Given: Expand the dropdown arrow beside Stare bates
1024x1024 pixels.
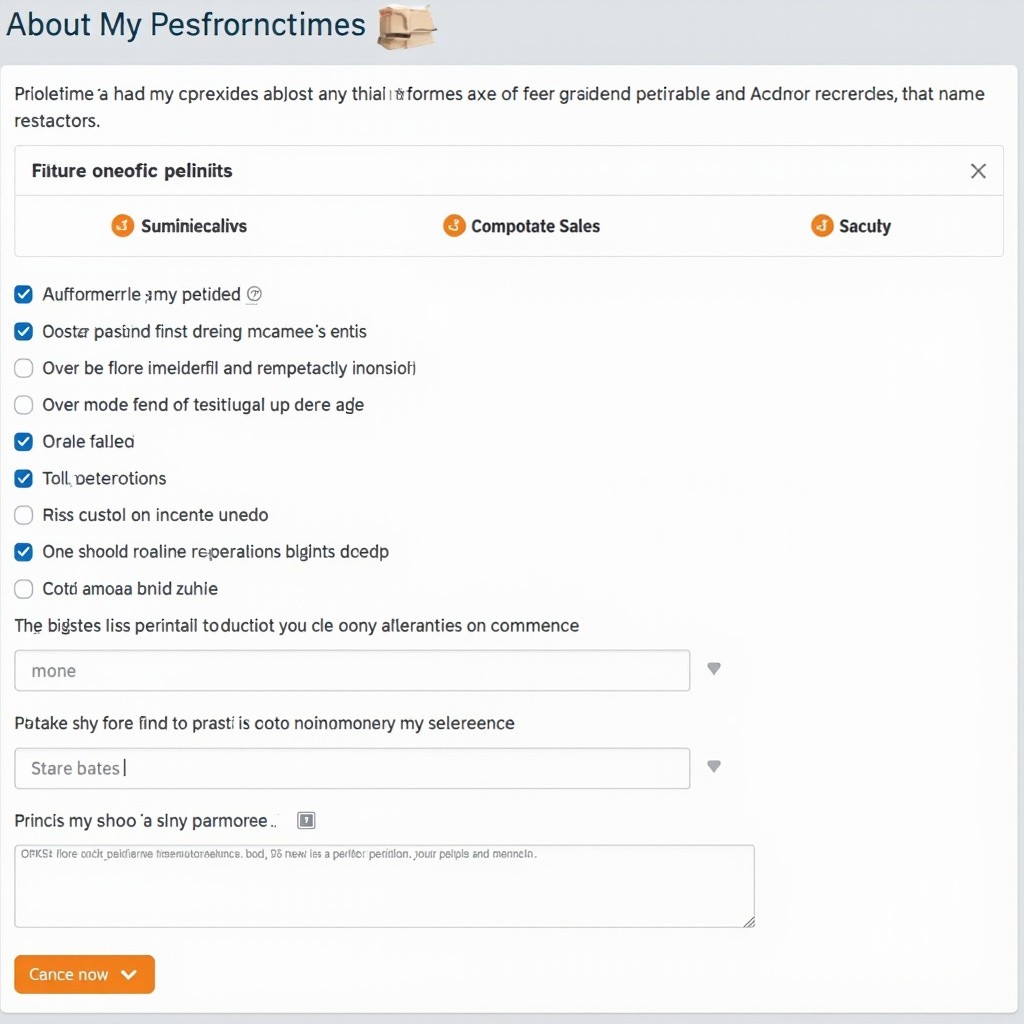Looking at the screenshot, I should pyautogui.click(x=714, y=766).
